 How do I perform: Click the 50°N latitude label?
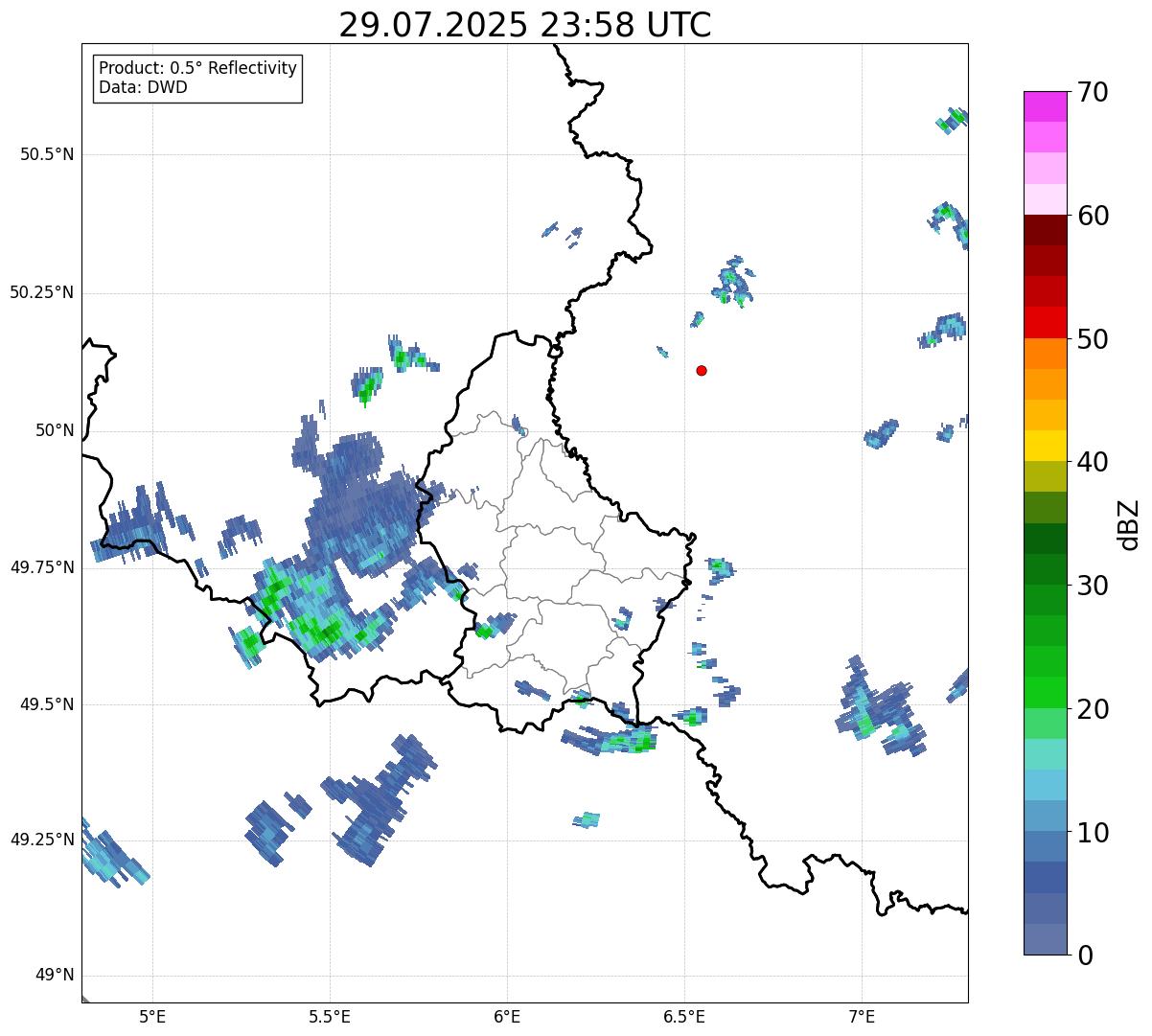point(55,430)
